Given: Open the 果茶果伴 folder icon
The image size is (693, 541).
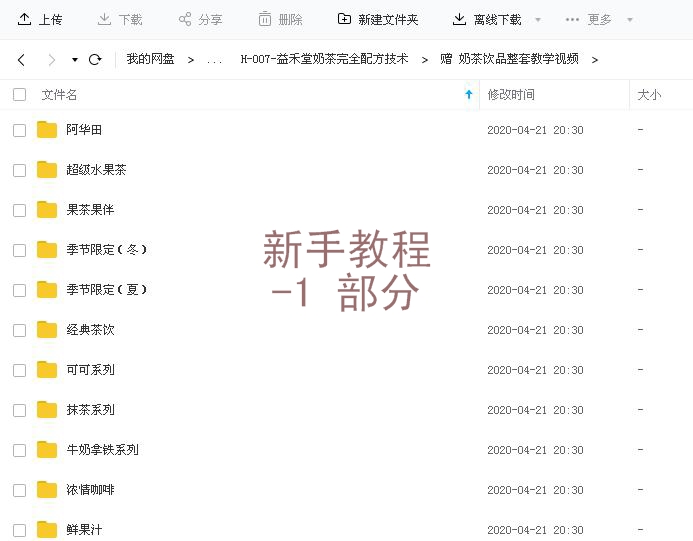Looking at the screenshot, I should point(47,210).
